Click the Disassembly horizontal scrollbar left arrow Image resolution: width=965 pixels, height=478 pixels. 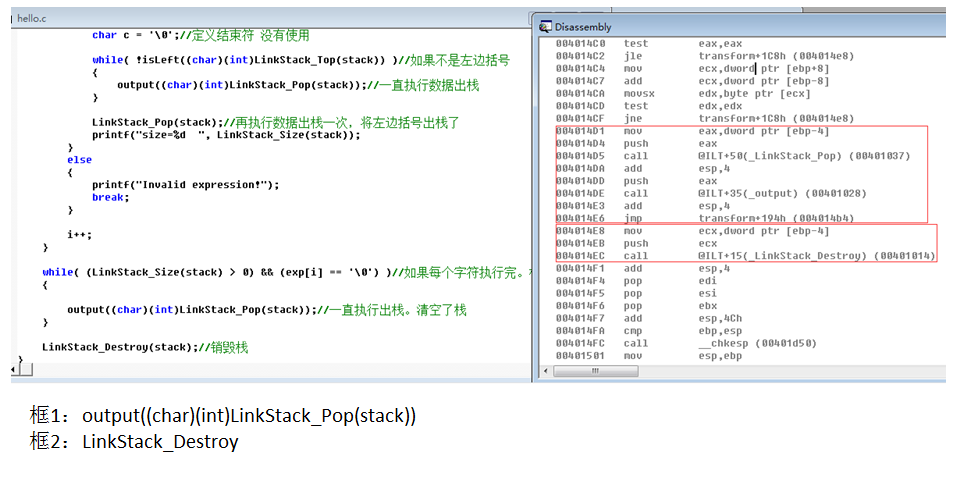[x=545, y=371]
